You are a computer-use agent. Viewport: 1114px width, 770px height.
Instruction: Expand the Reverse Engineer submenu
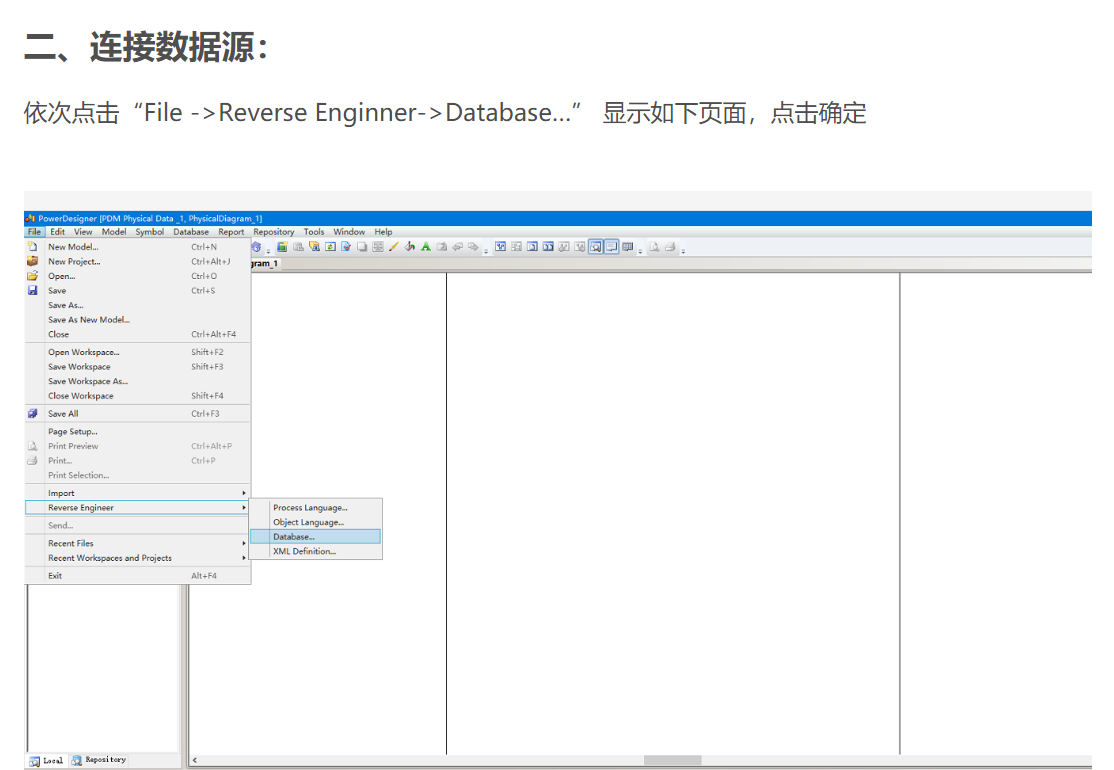(136, 507)
